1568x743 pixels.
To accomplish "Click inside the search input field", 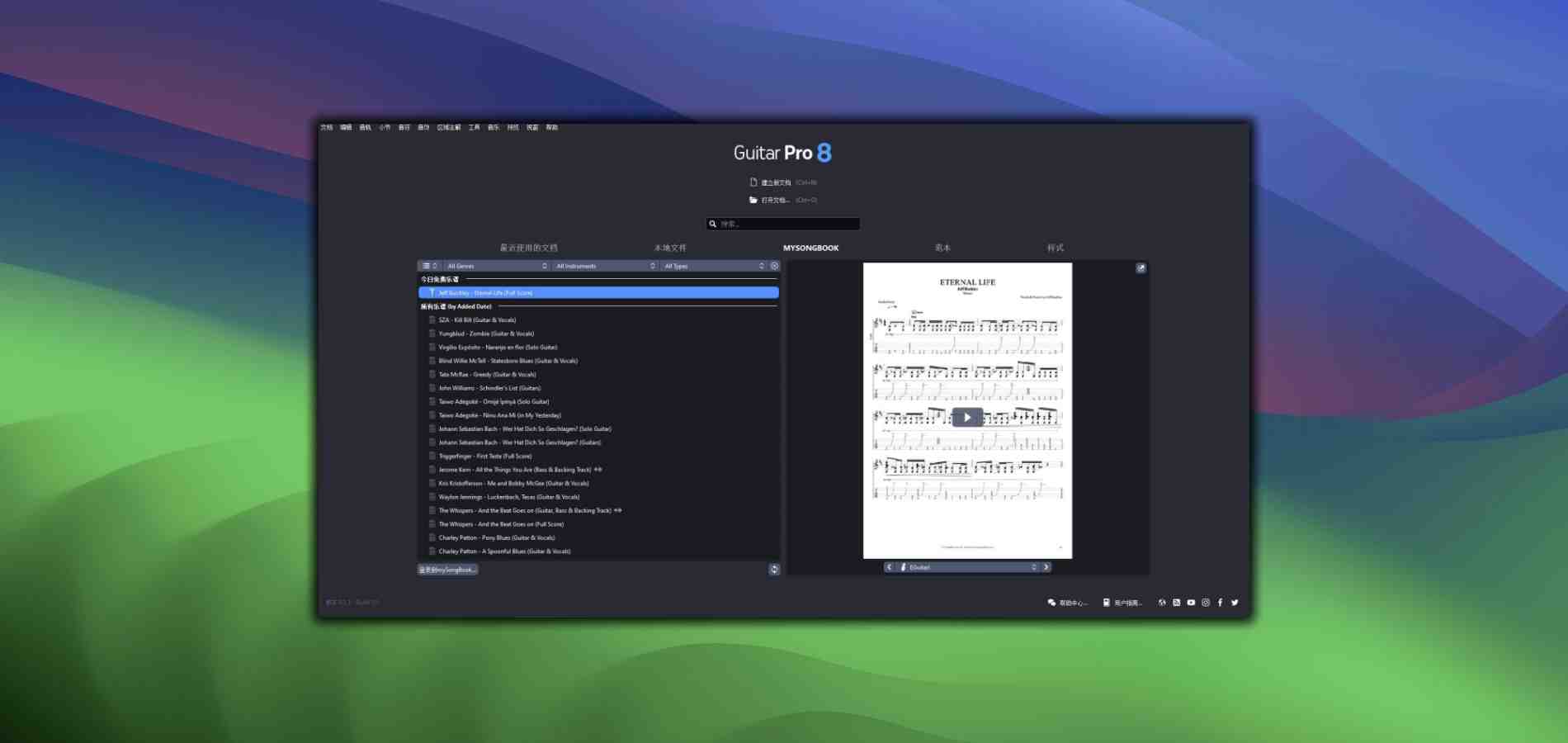I will [784, 224].
